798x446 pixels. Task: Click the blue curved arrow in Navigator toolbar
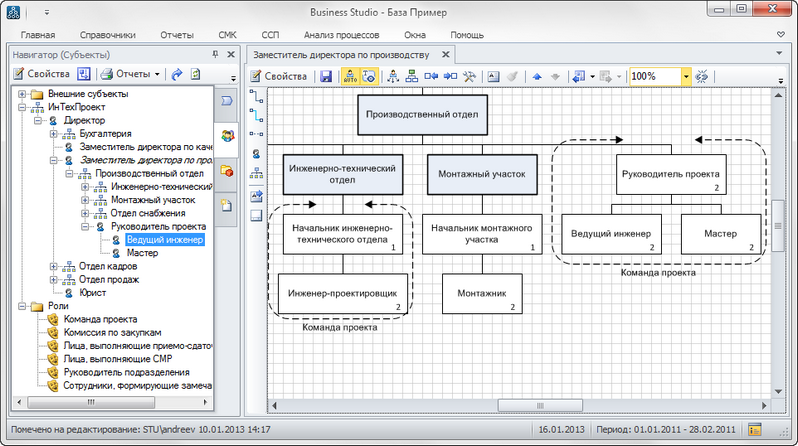pos(177,74)
